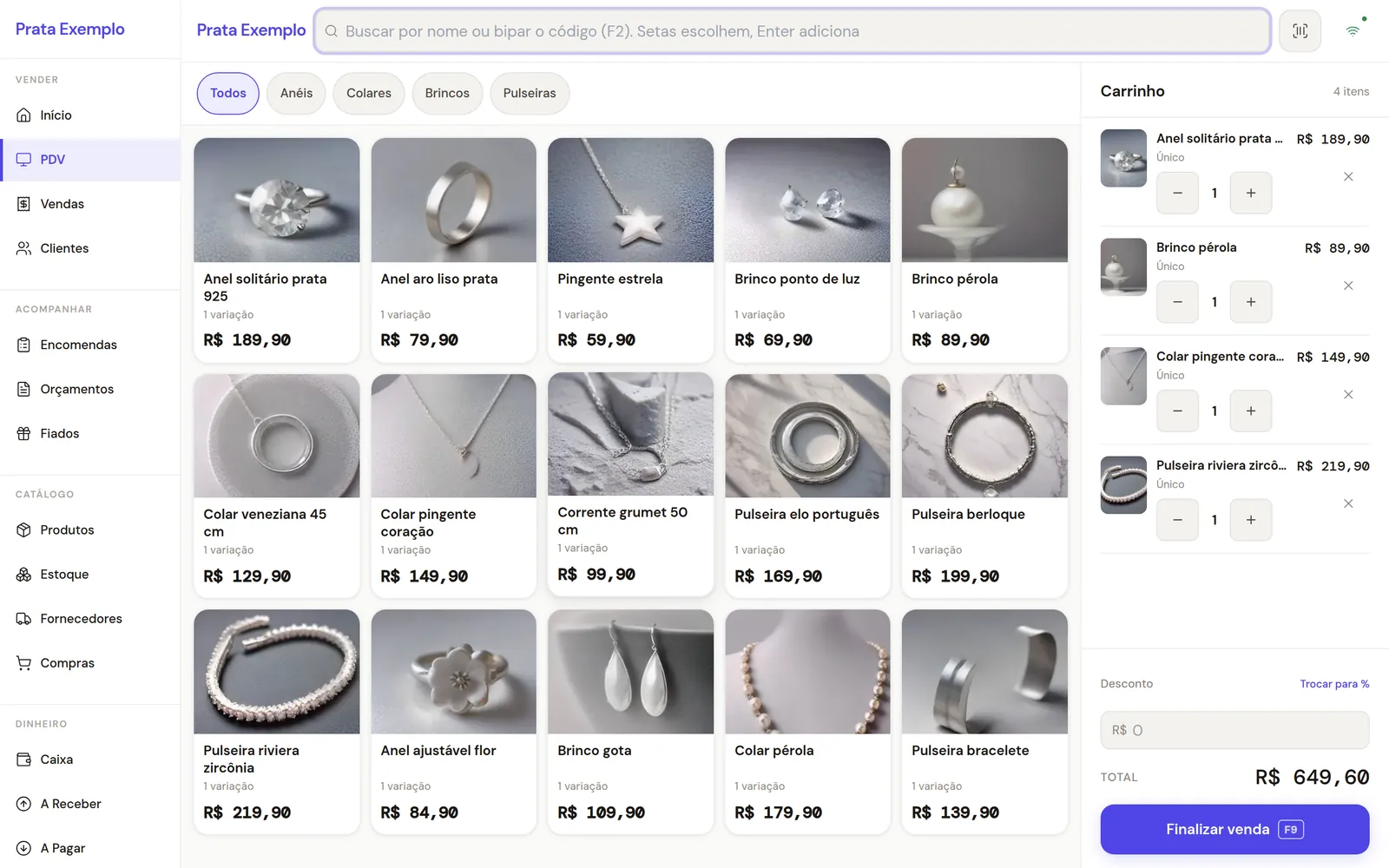Open Estoque in the sidebar

(x=90, y=574)
